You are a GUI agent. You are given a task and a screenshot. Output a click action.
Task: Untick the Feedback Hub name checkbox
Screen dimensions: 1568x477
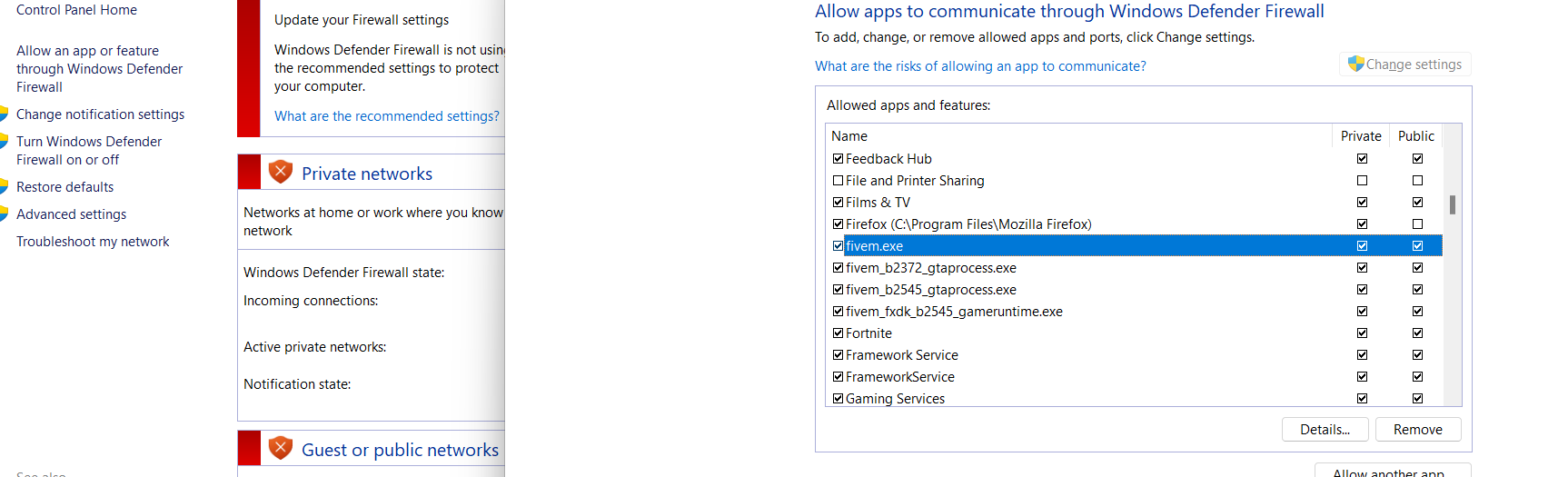(x=838, y=159)
